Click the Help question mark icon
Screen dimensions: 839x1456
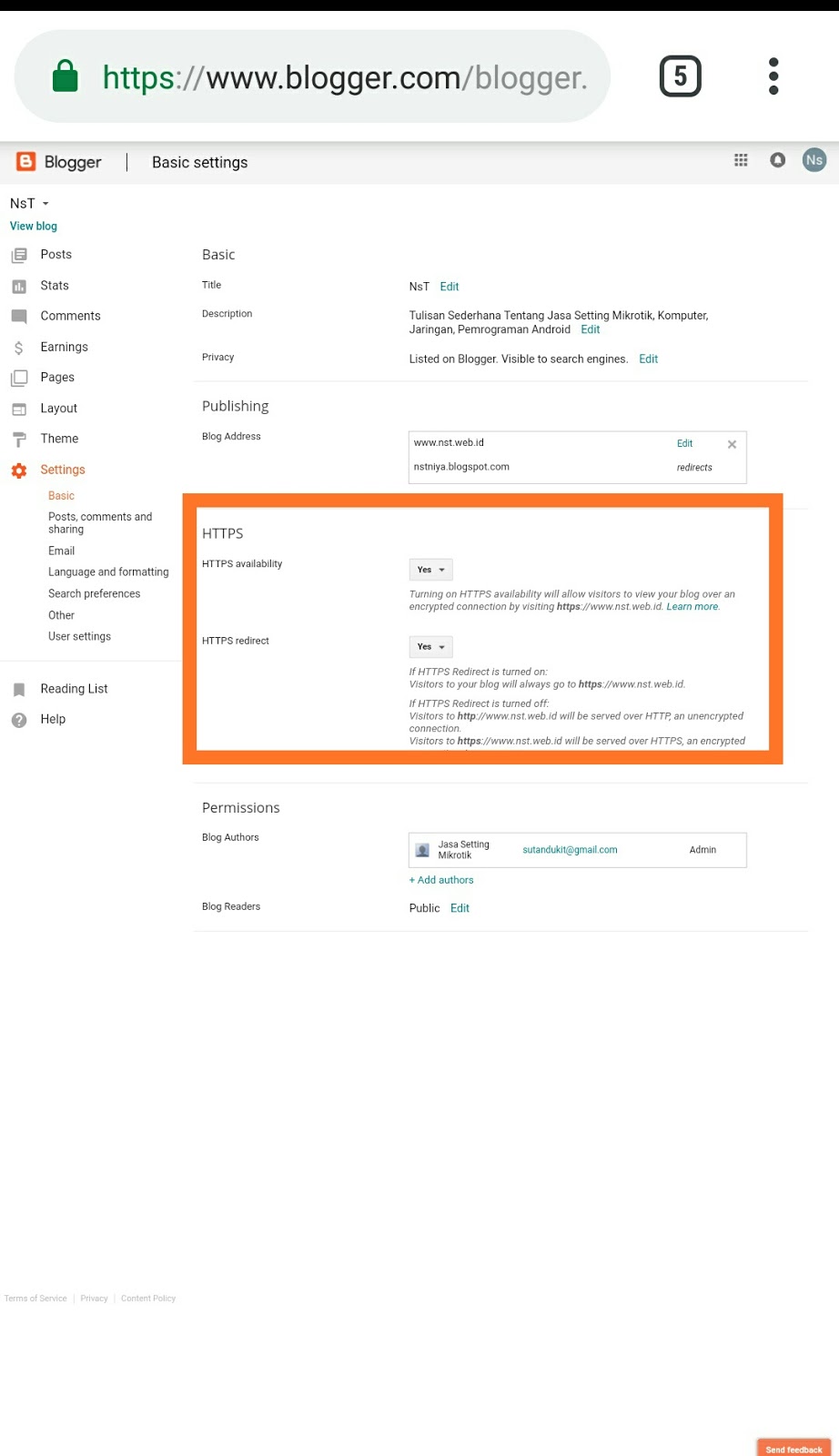click(19, 720)
